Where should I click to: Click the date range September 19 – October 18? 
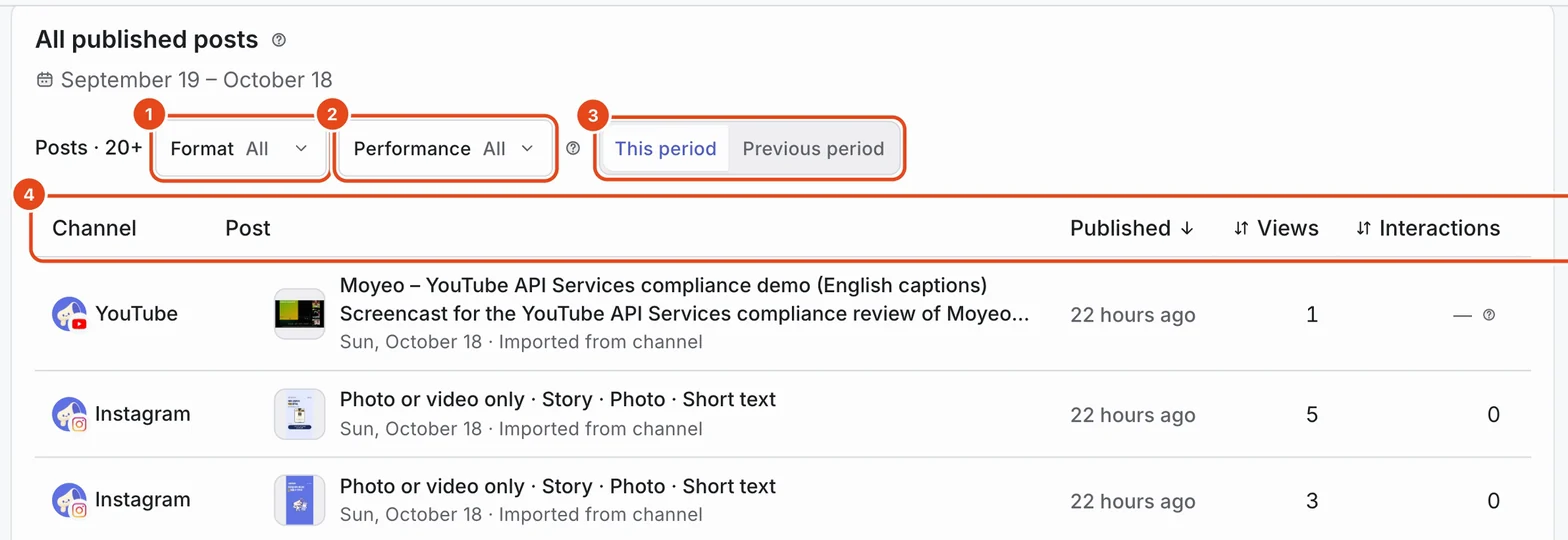(196, 80)
